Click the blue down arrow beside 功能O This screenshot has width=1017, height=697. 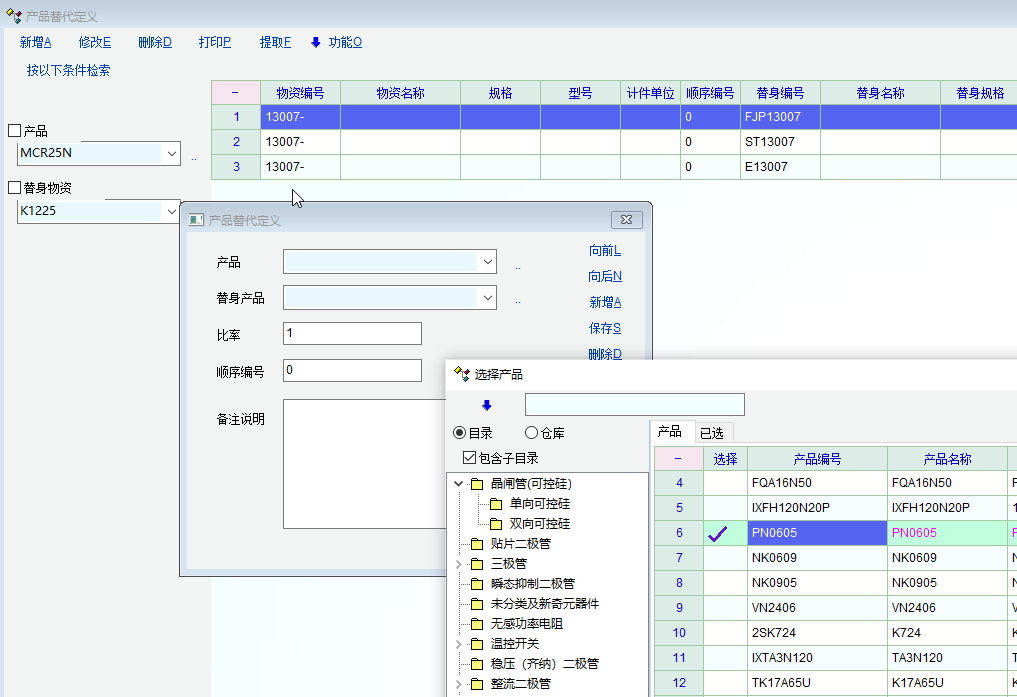pyautogui.click(x=316, y=42)
